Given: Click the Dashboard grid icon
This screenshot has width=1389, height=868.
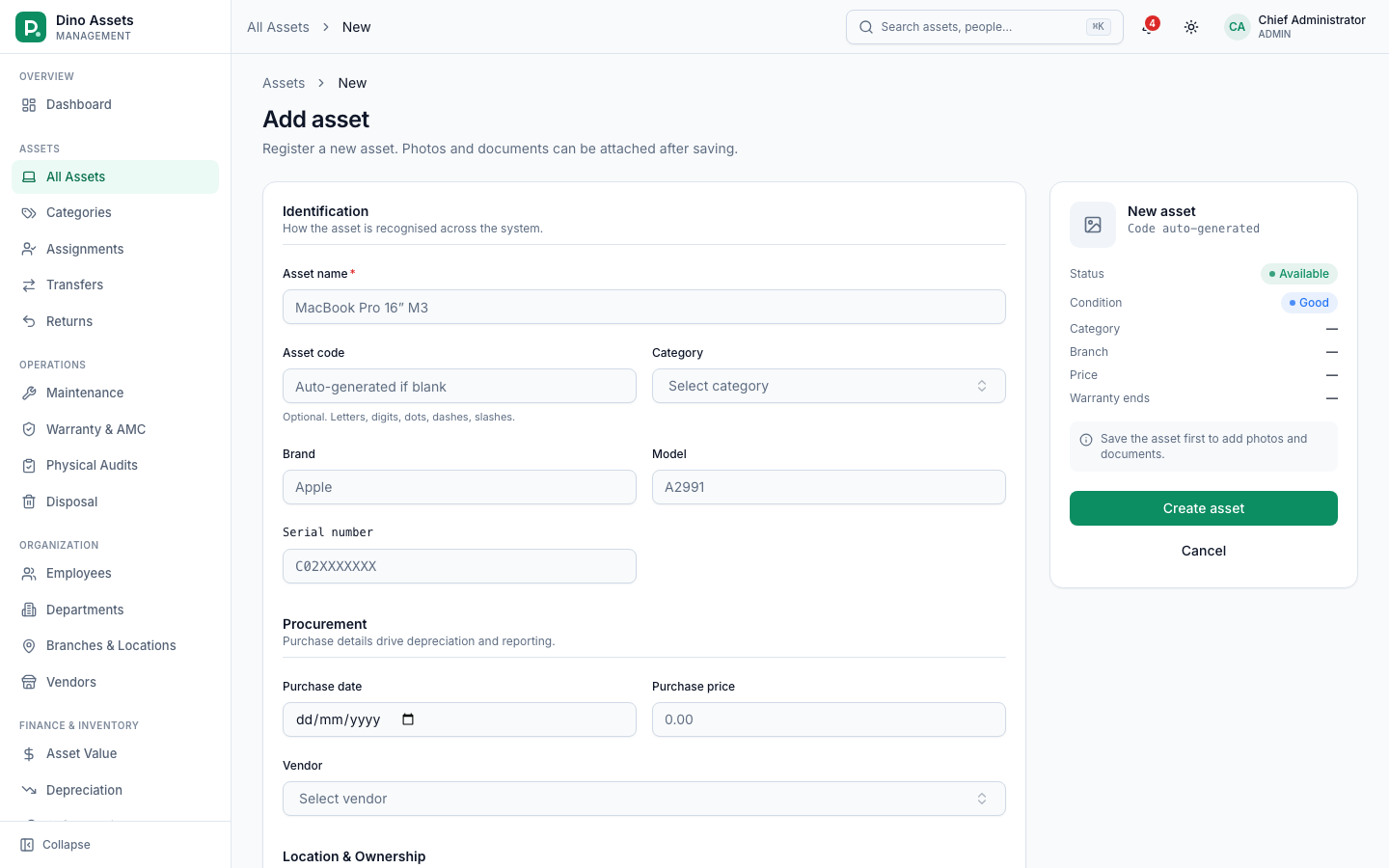Looking at the screenshot, I should 29,105.
